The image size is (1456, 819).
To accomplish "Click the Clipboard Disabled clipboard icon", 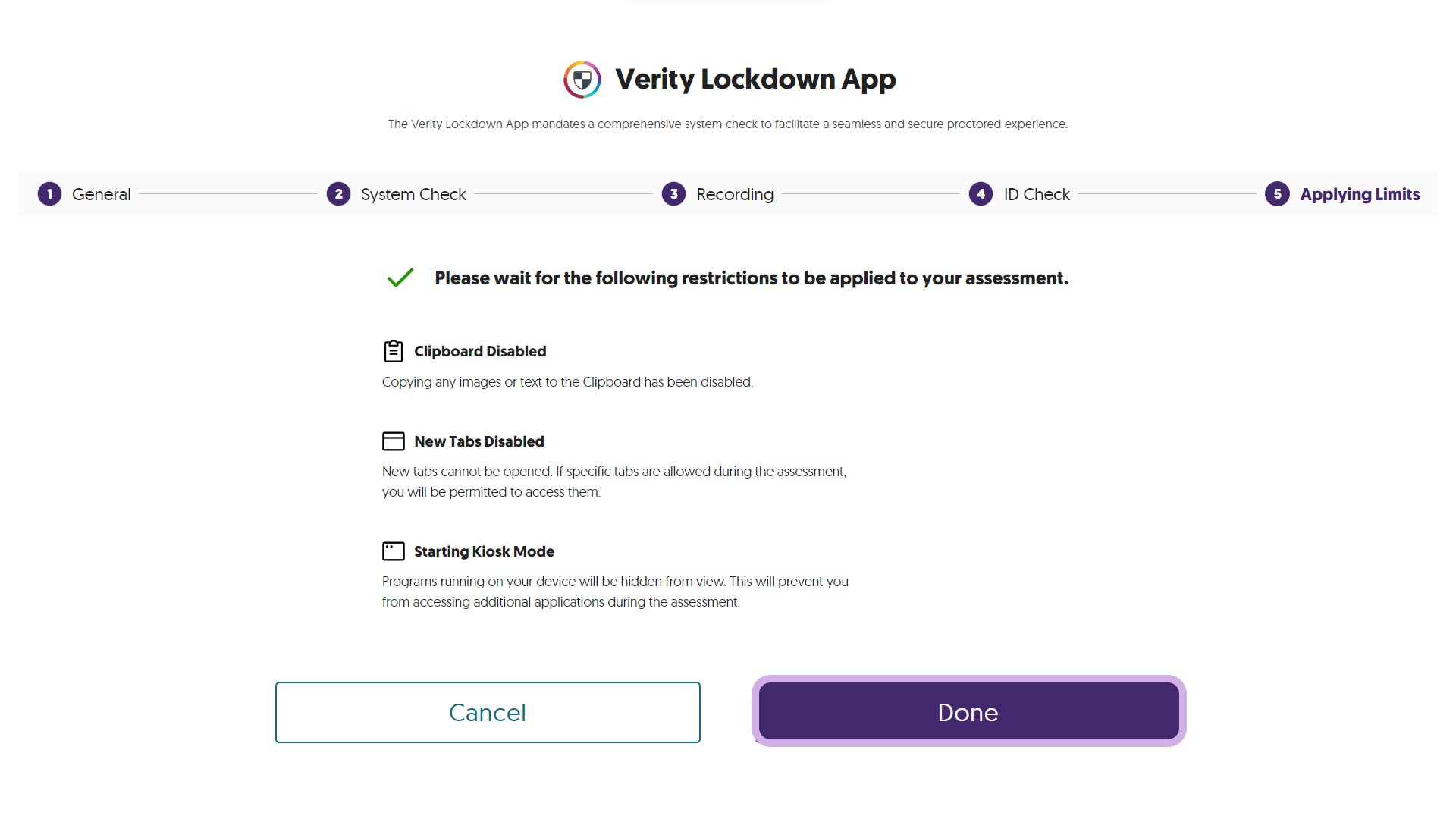I will [x=393, y=351].
